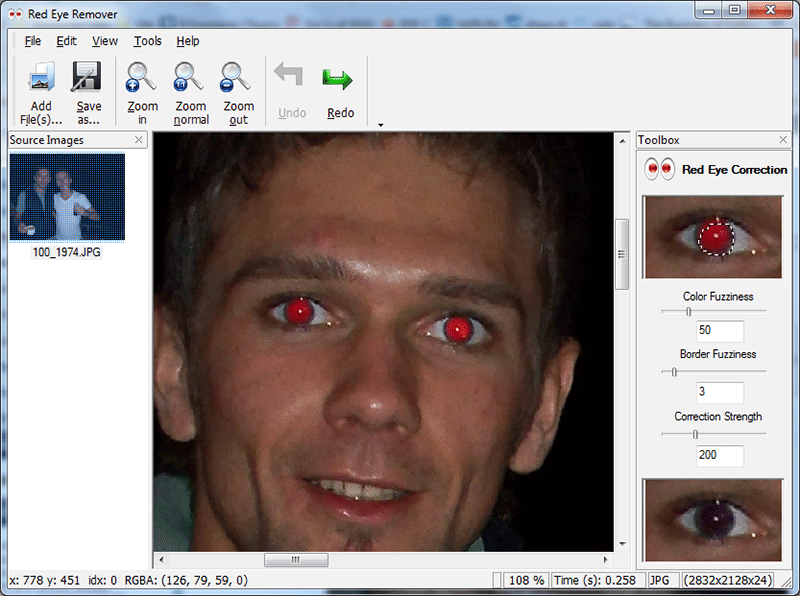Click the Add File(s) toolbar icon
The width and height of the screenshot is (800, 596).
pyautogui.click(x=41, y=78)
